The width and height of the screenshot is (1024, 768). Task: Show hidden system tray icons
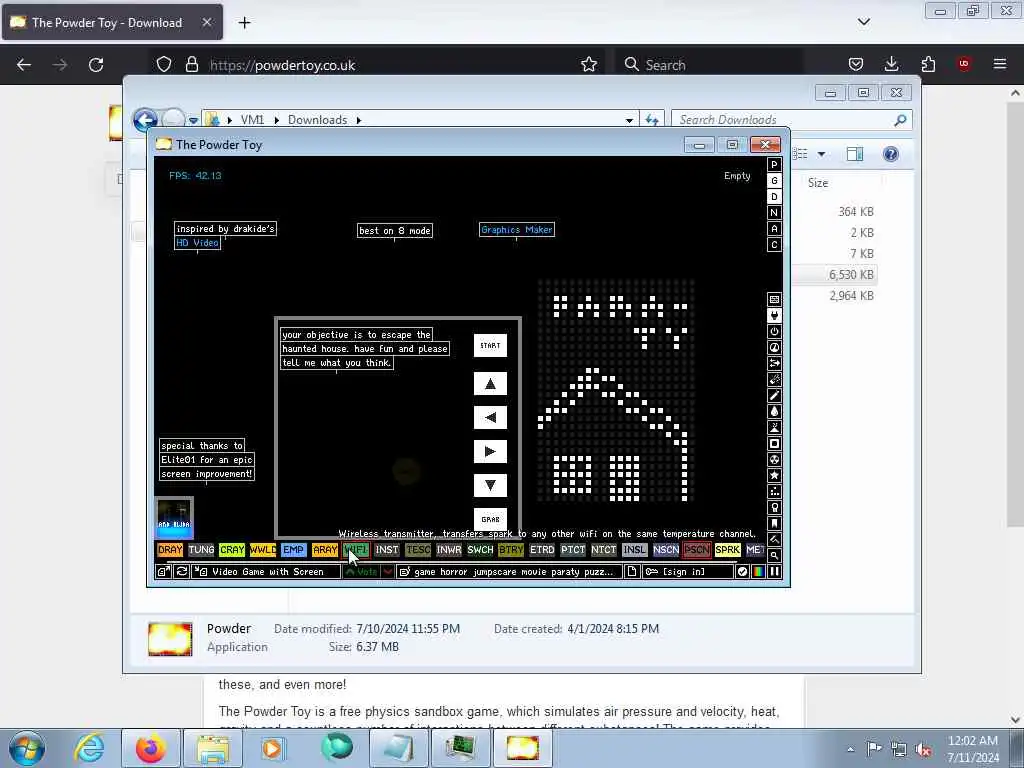coord(850,749)
